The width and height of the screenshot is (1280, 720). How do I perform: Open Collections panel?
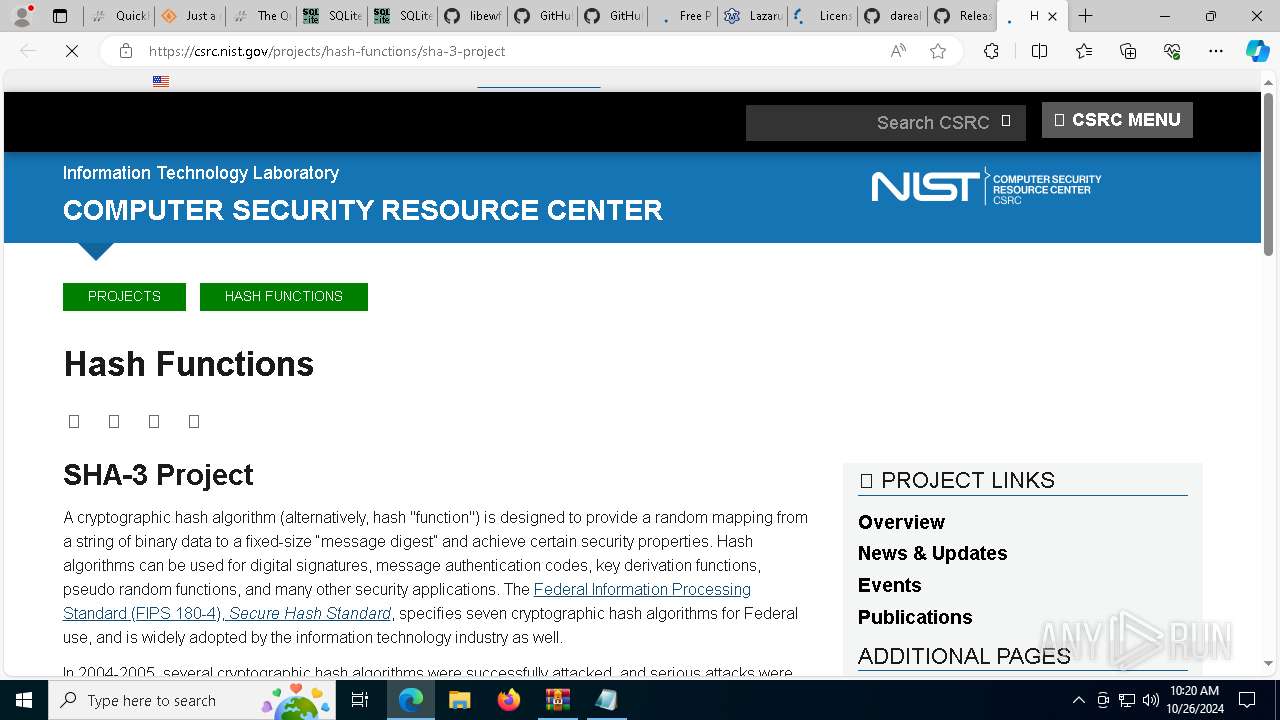pyautogui.click(x=1128, y=51)
